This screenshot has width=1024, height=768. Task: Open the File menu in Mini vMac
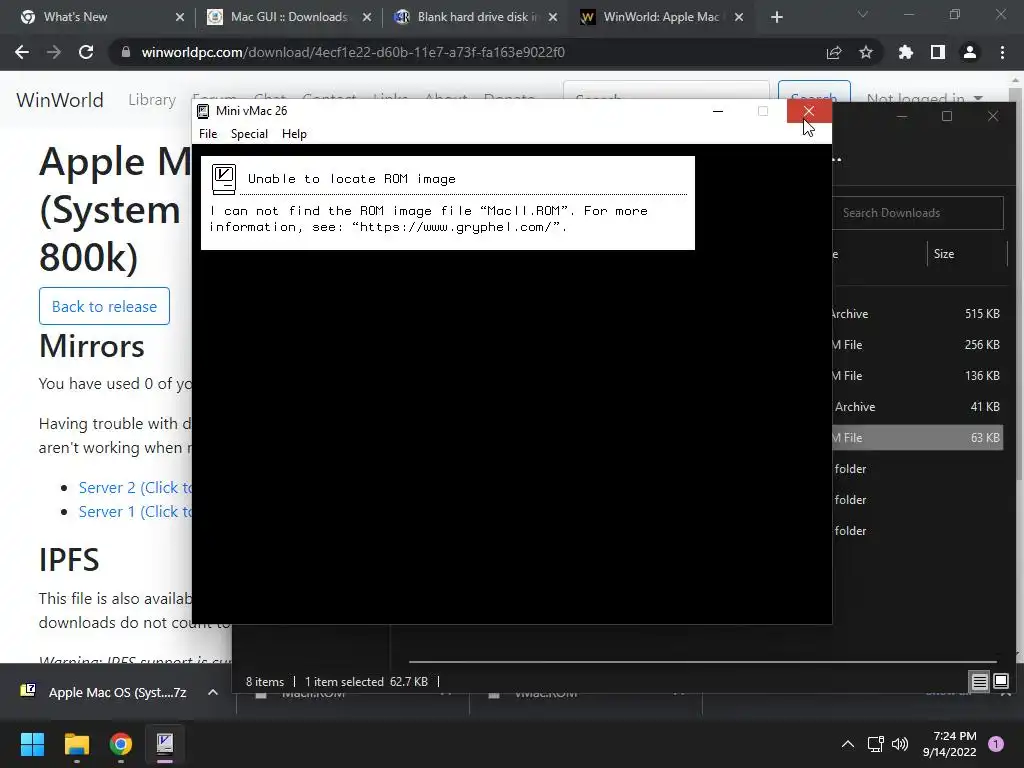pos(208,134)
